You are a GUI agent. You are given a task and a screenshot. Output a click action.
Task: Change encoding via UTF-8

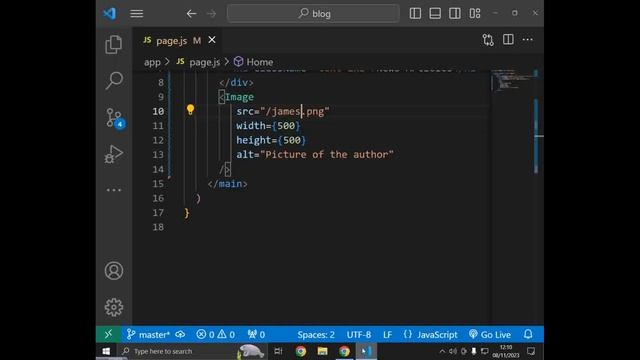click(x=359, y=335)
